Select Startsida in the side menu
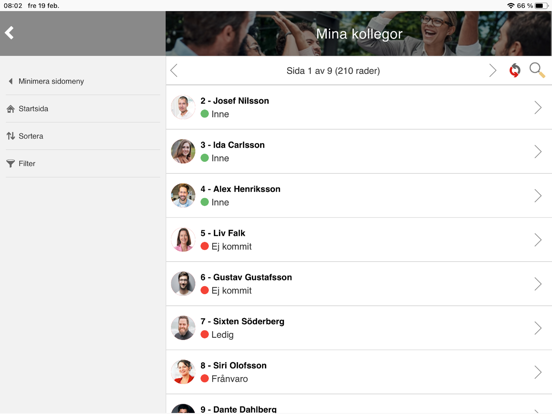 click(x=83, y=109)
